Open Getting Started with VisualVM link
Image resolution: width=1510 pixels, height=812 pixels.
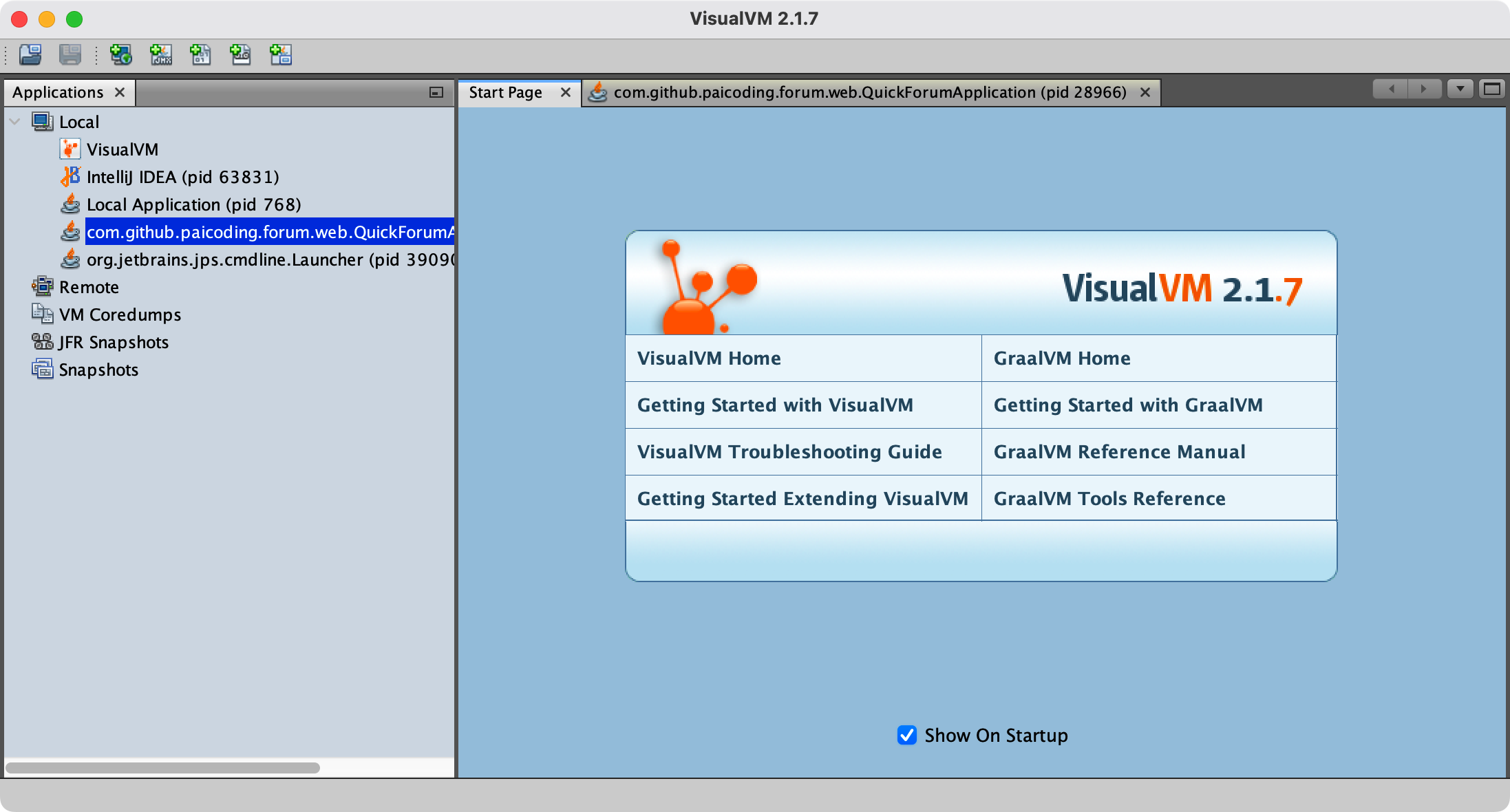[775, 405]
